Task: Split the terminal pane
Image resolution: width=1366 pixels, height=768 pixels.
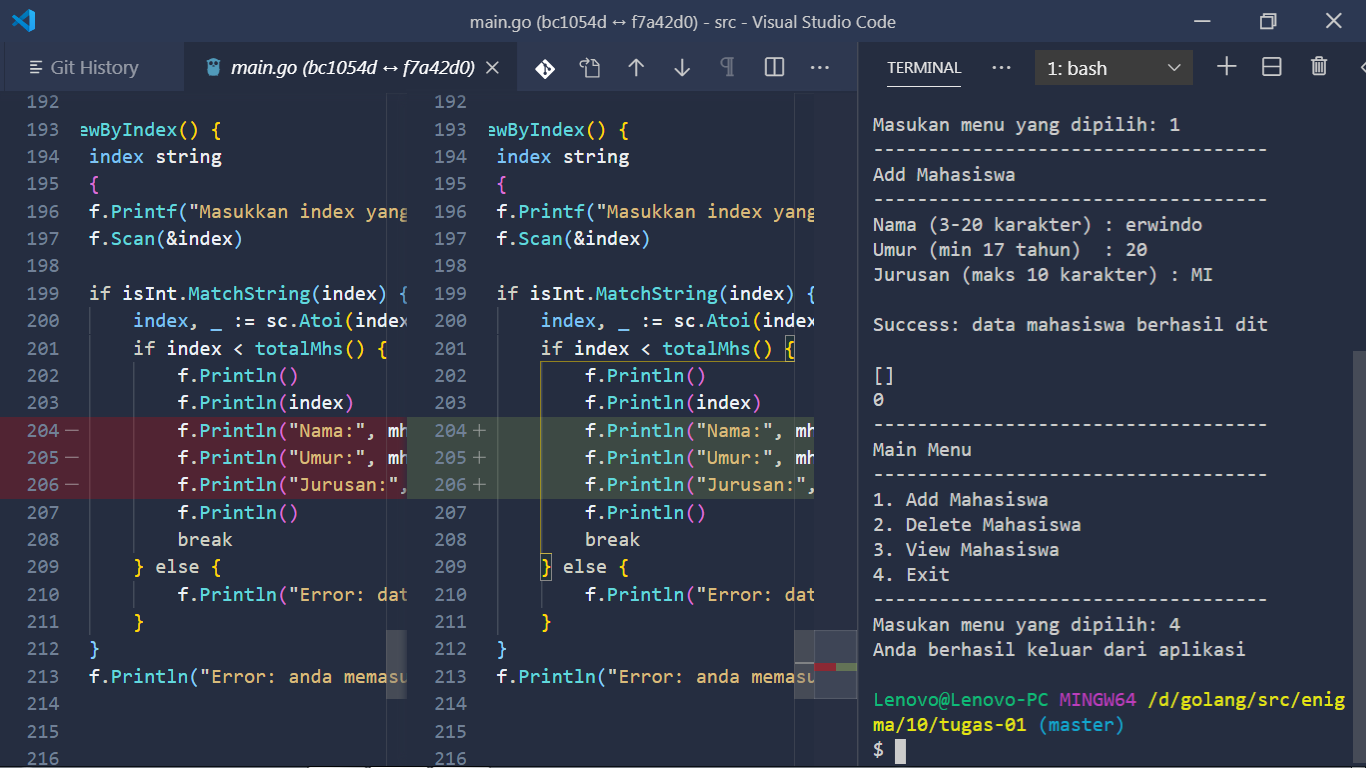Action: (x=1272, y=67)
